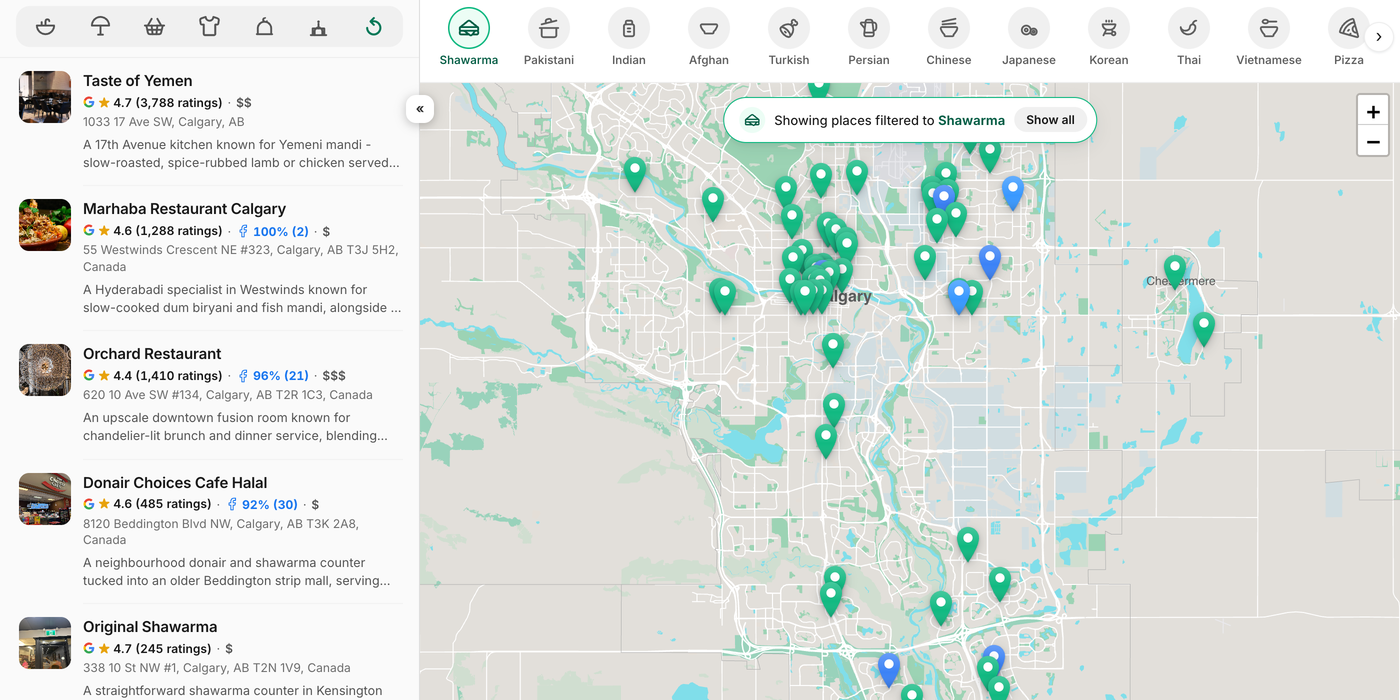Screen dimensions: 1400x700
Task: Select the Shawarma cuisine filter
Action: coord(469,38)
